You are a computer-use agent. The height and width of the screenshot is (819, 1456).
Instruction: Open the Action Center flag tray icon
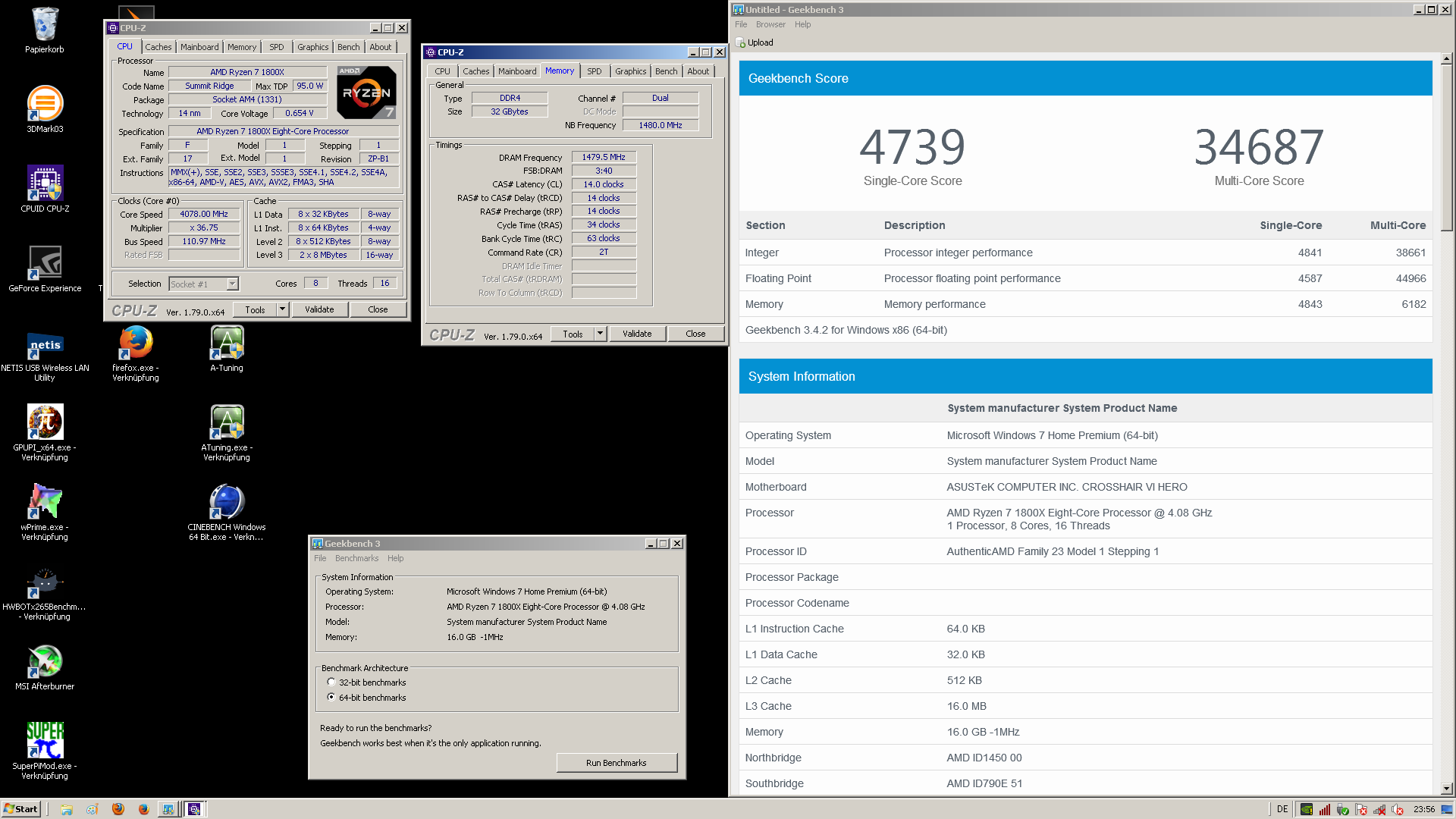tap(1361, 809)
